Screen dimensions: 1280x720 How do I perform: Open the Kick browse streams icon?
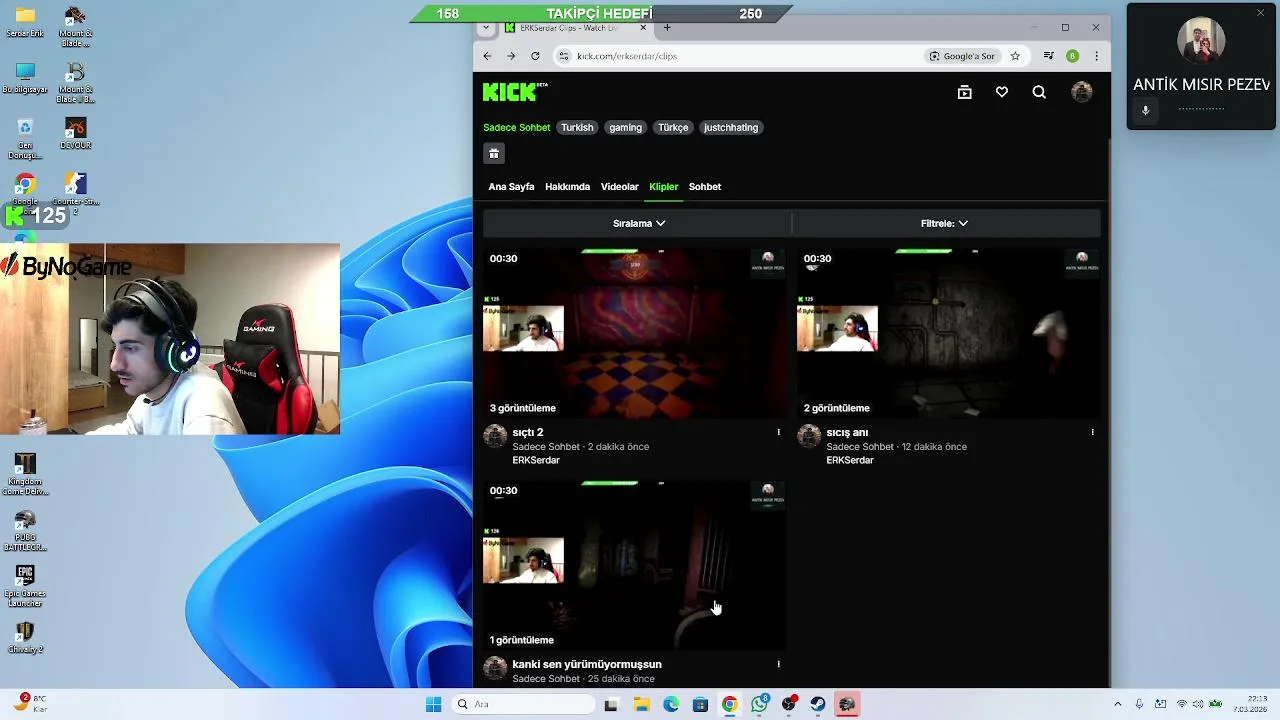click(x=964, y=92)
